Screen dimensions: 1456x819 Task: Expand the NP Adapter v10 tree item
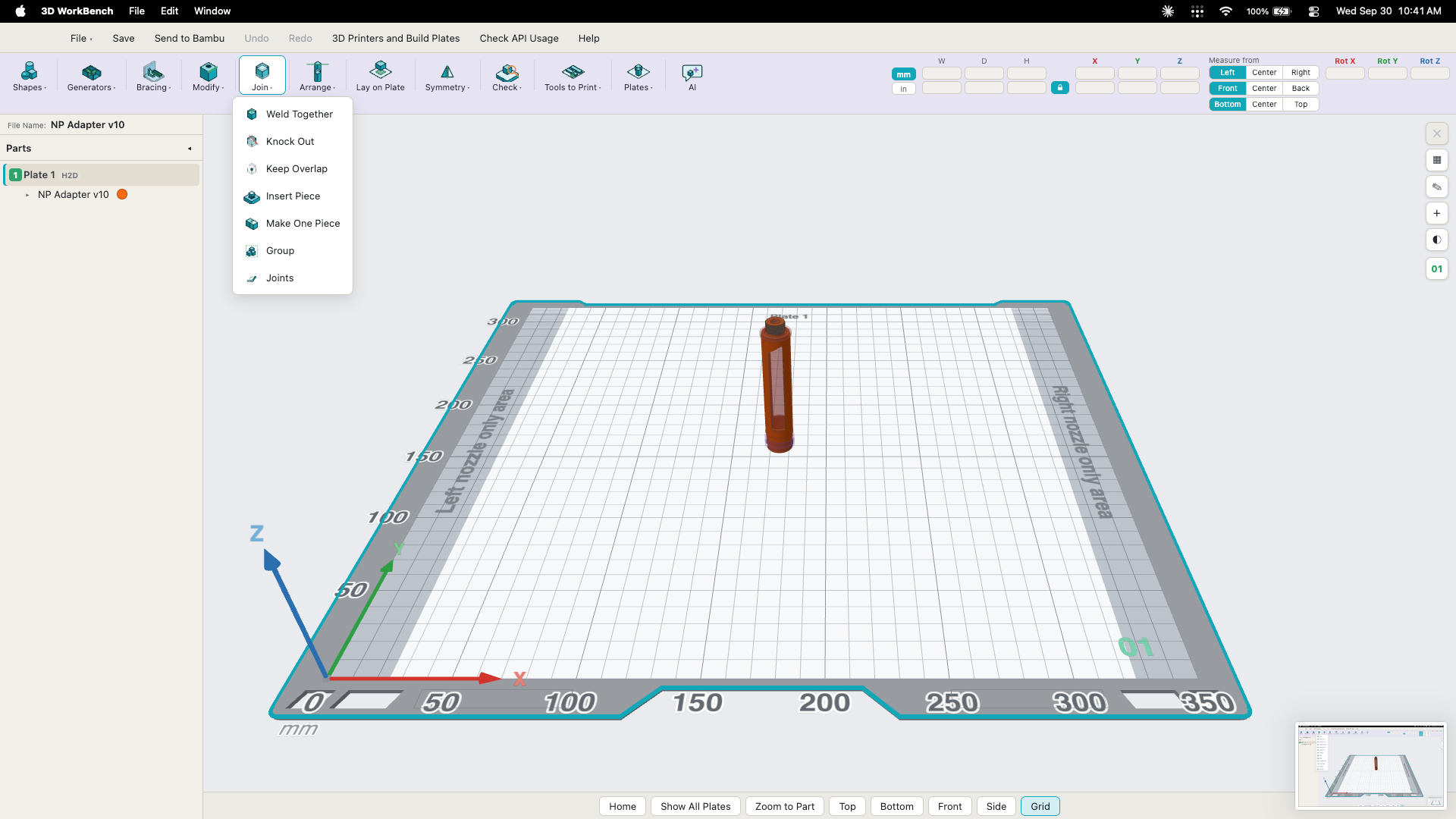click(x=27, y=195)
